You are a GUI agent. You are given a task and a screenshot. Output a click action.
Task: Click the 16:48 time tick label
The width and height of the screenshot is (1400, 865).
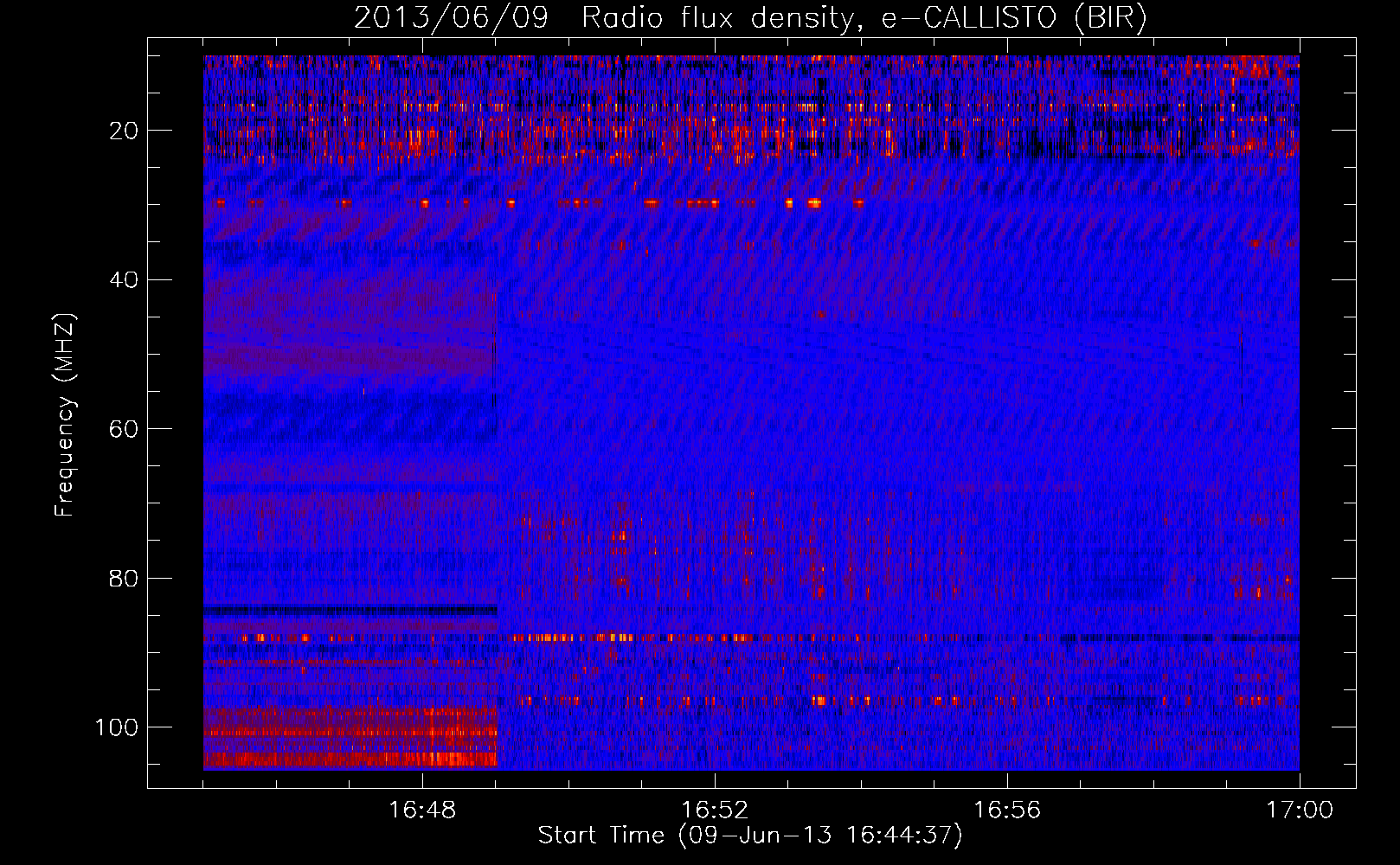coord(422,810)
